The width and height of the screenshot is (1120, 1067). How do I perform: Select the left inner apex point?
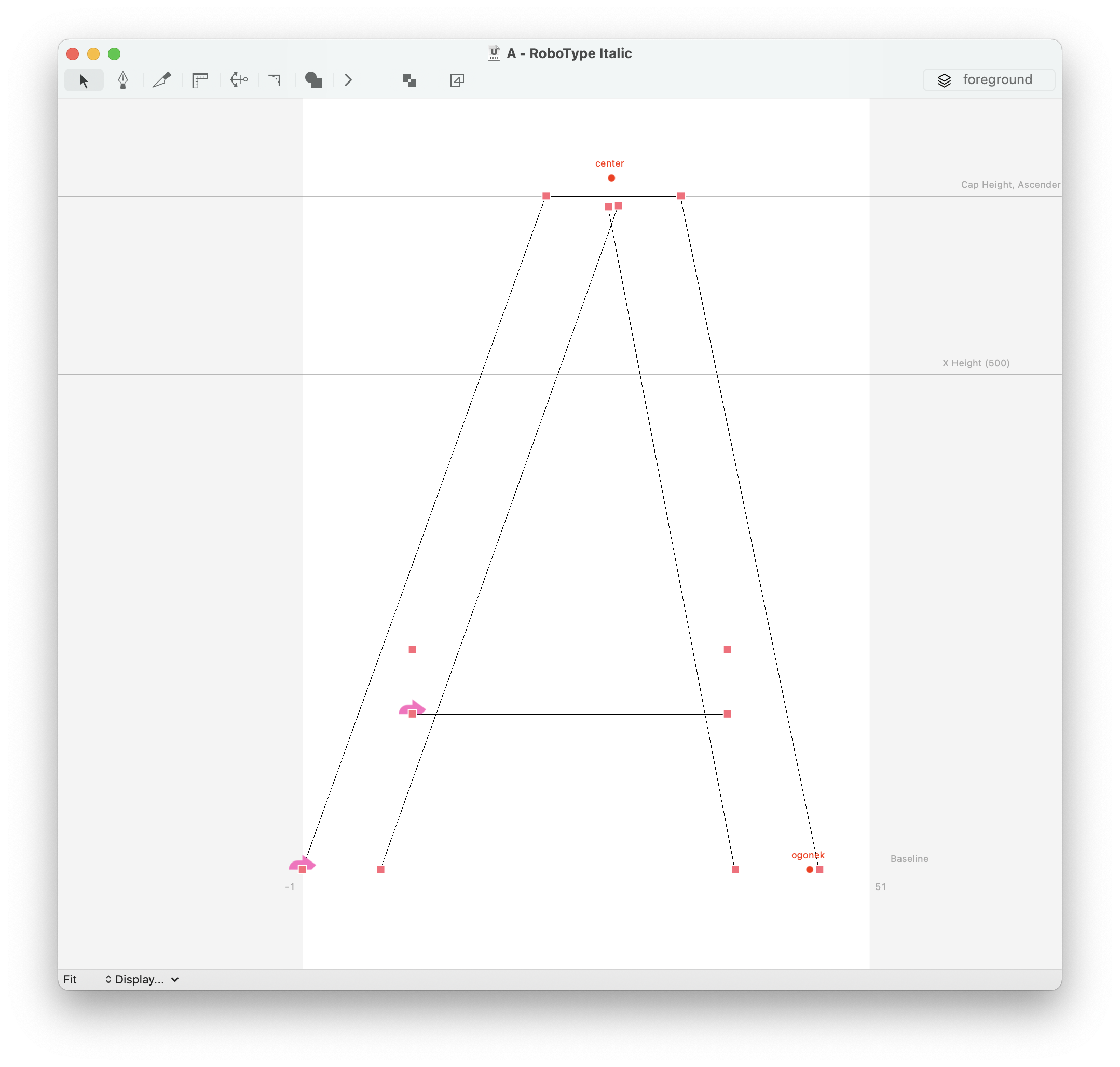609,207
